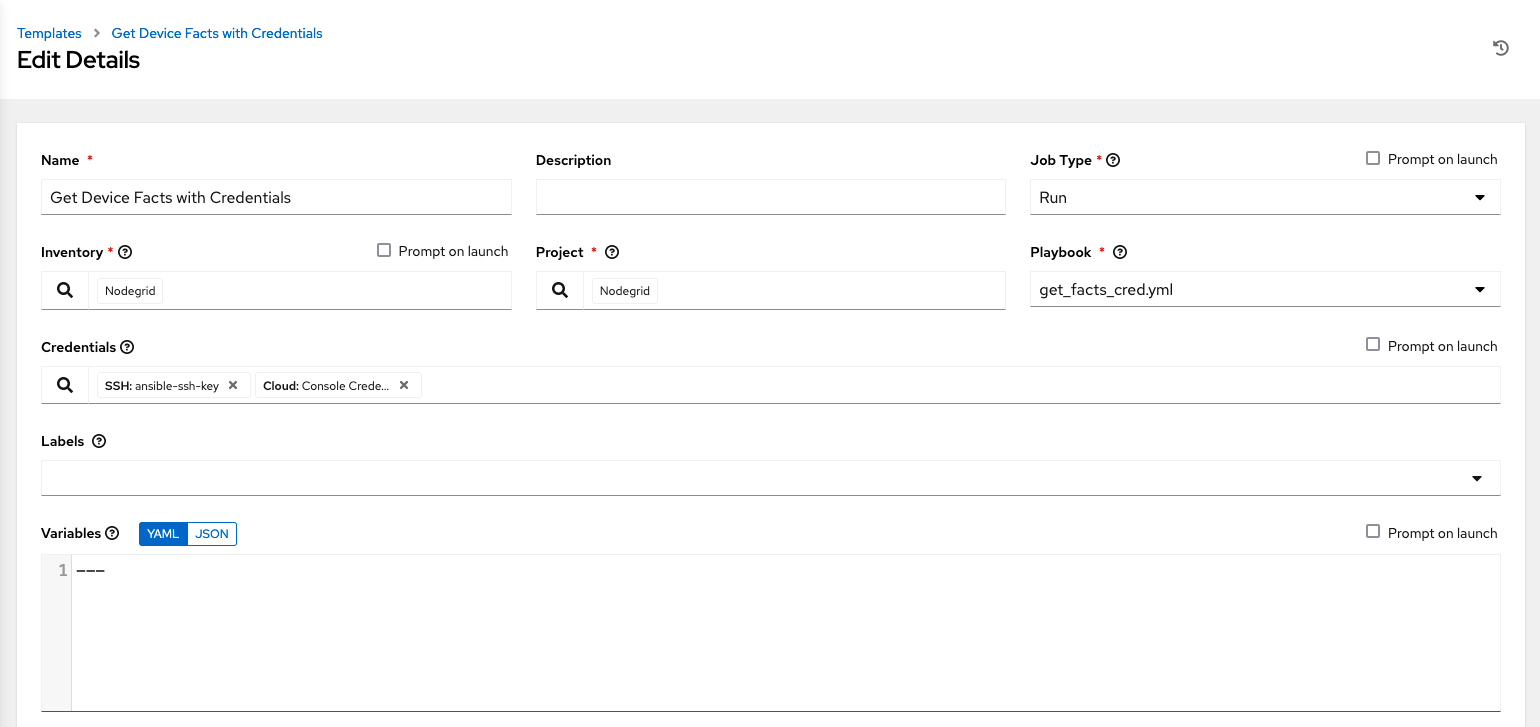Go to Templates breadcrumb
Screen dimensions: 1540x727
49,33
